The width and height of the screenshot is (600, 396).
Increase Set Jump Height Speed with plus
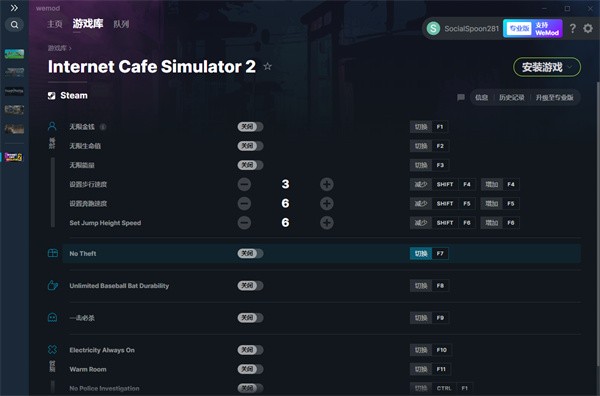tap(326, 223)
